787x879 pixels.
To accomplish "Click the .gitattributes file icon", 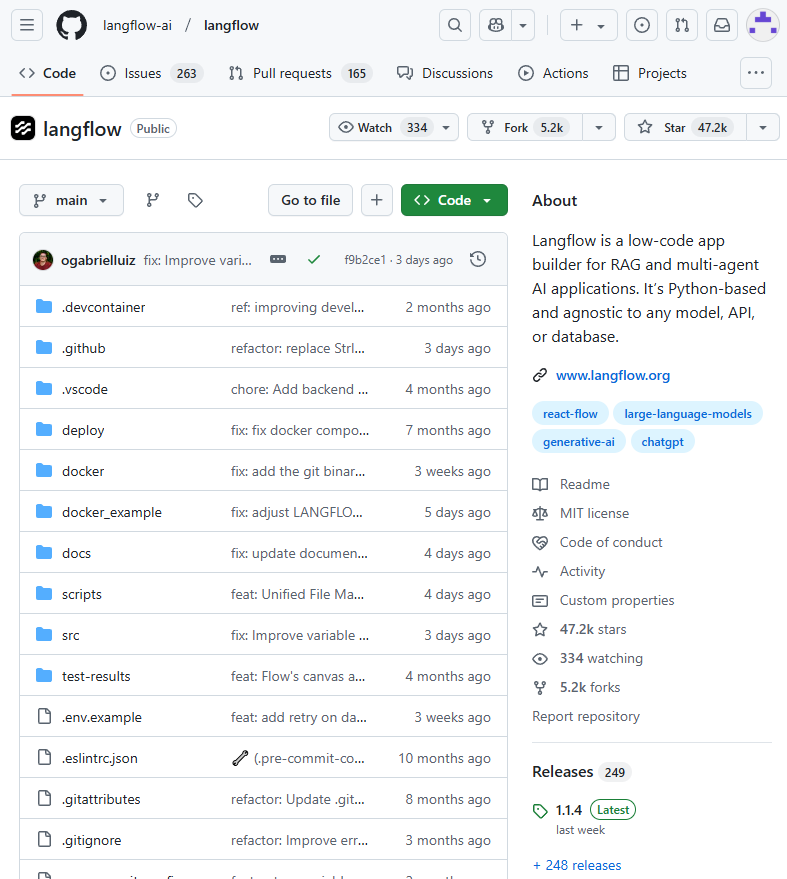I will click(44, 798).
